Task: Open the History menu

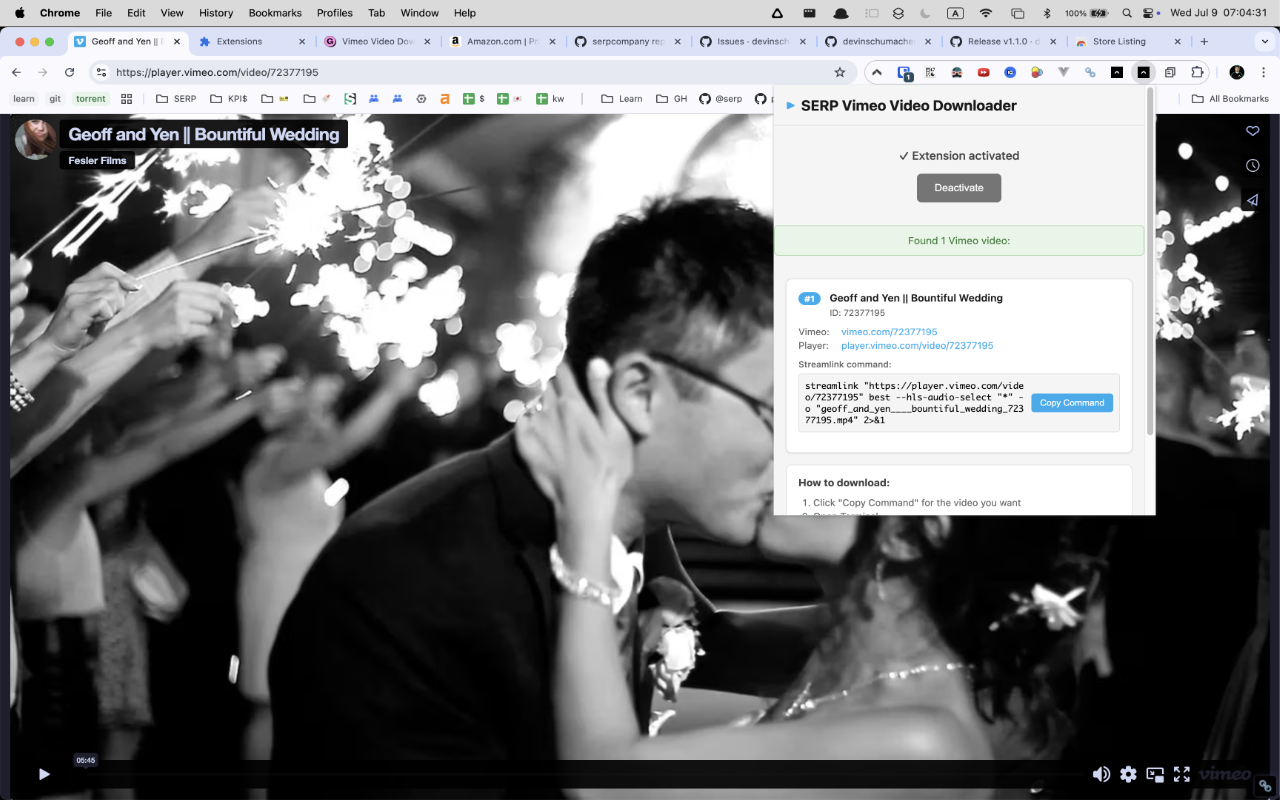Action: (216, 13)
